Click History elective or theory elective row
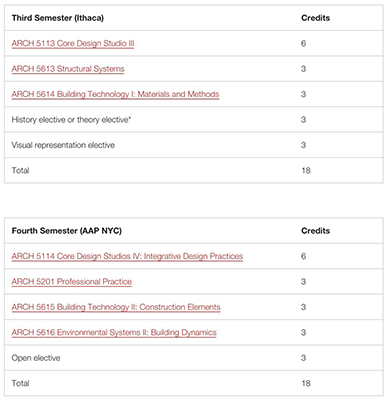The height and width of the screenshot is (405, 390). (194, 120)
